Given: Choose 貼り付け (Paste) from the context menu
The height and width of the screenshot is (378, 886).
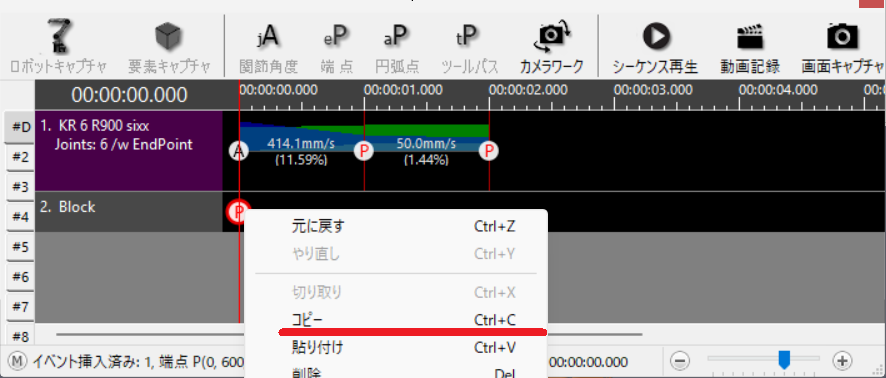Looking at the screenshot, I should 395,347.
